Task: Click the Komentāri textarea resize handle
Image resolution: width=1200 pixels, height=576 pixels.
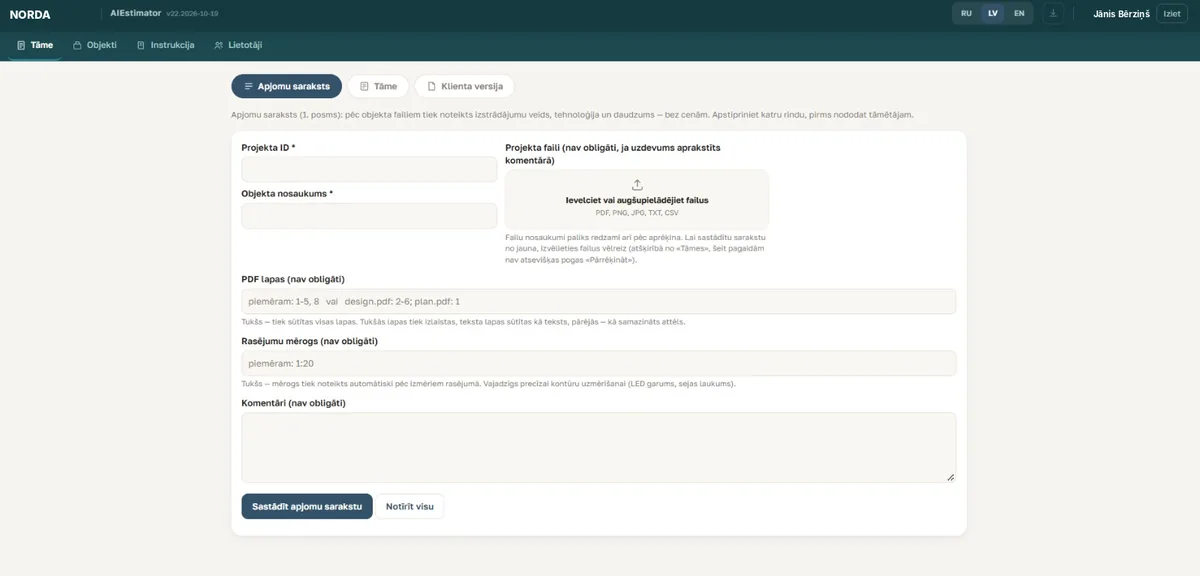Action: click(x=950, y=477)
